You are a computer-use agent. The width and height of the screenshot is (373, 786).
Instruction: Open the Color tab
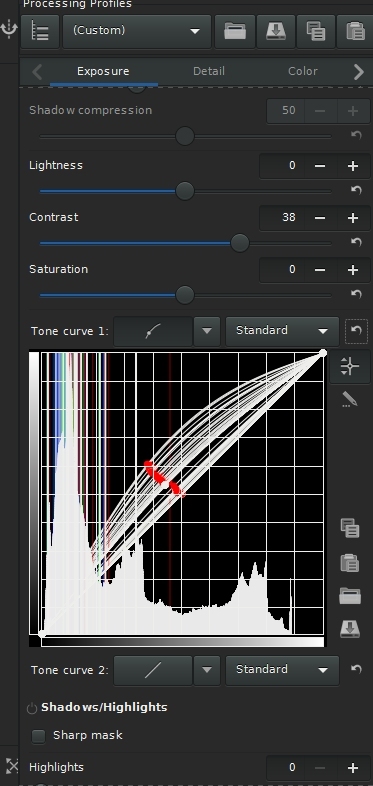tap(302, 71)
